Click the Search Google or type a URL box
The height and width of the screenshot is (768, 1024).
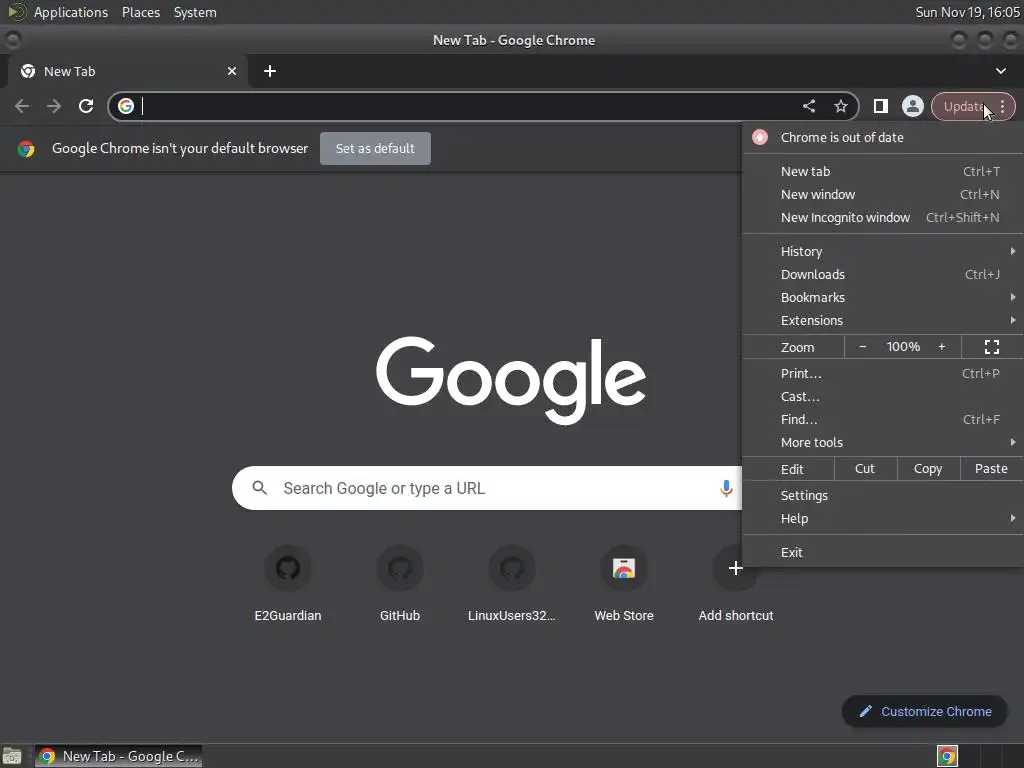pos(487,488)
